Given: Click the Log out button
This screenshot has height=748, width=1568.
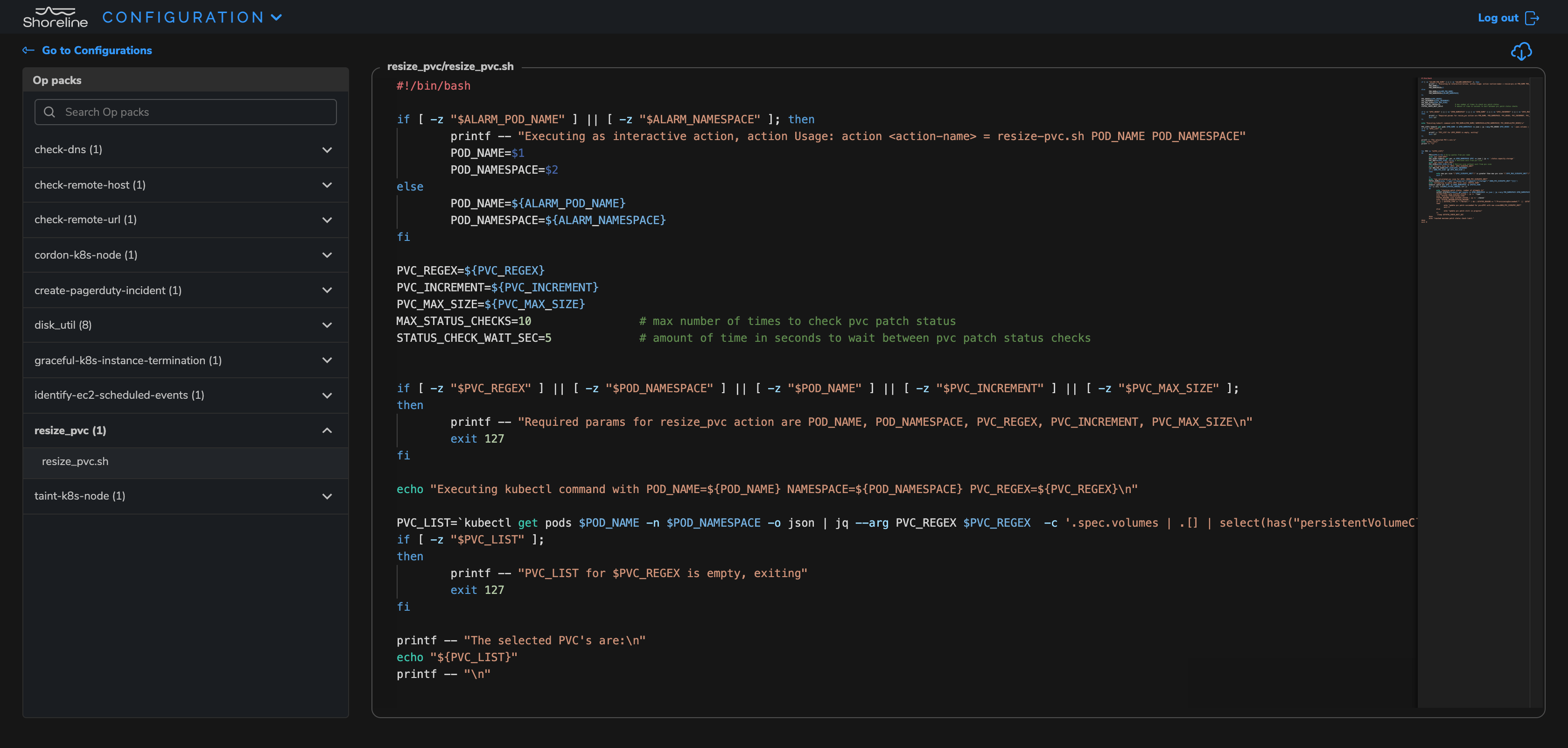Looking at the screenshot, I should 1498,18.
